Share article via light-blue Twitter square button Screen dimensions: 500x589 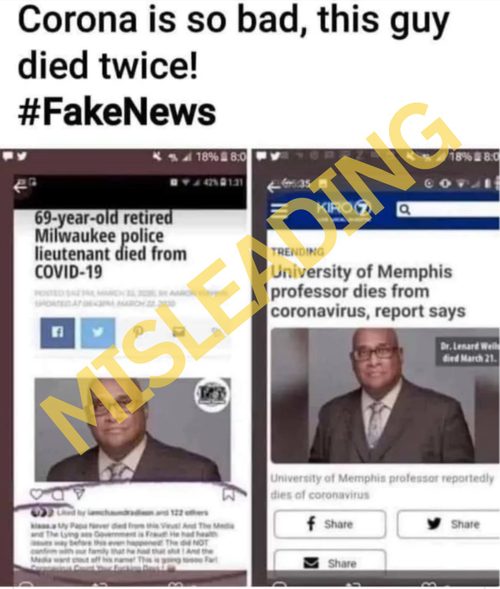tap(98, 333)
